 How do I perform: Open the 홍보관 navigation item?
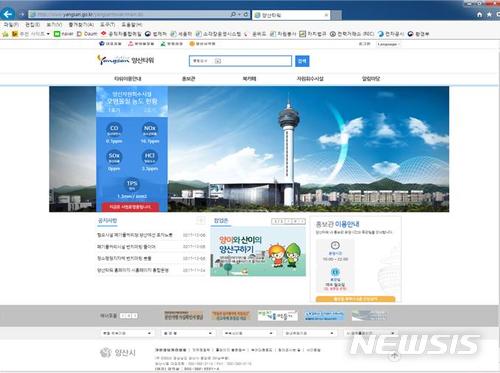click(188, 79)
